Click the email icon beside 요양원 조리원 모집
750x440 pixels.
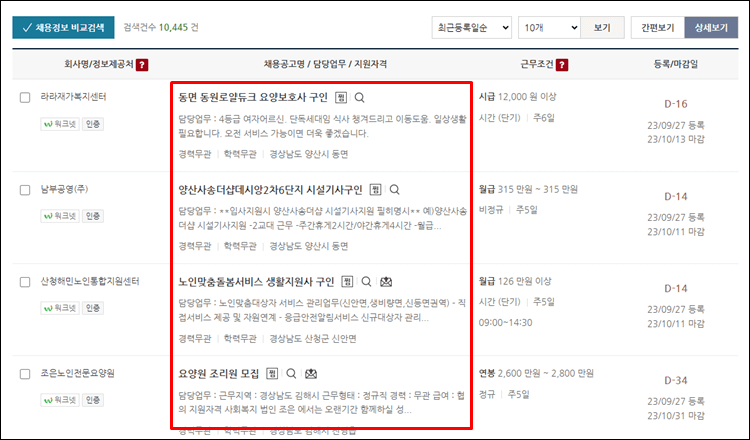pyautogui.click(x=312, y=373)
